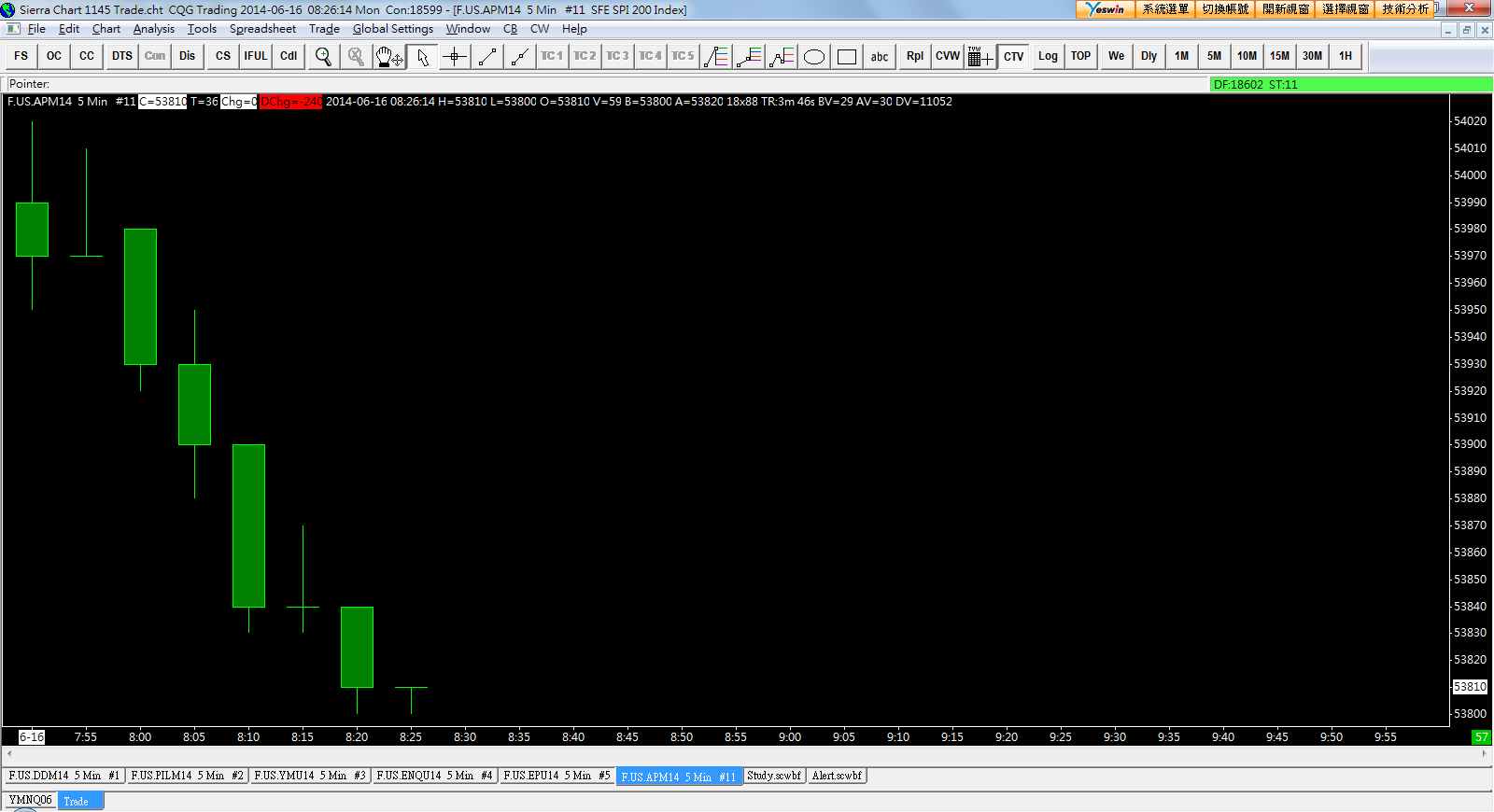
Task: Click the Rpl replay toolbar button
Action: [x=915, y=56]
